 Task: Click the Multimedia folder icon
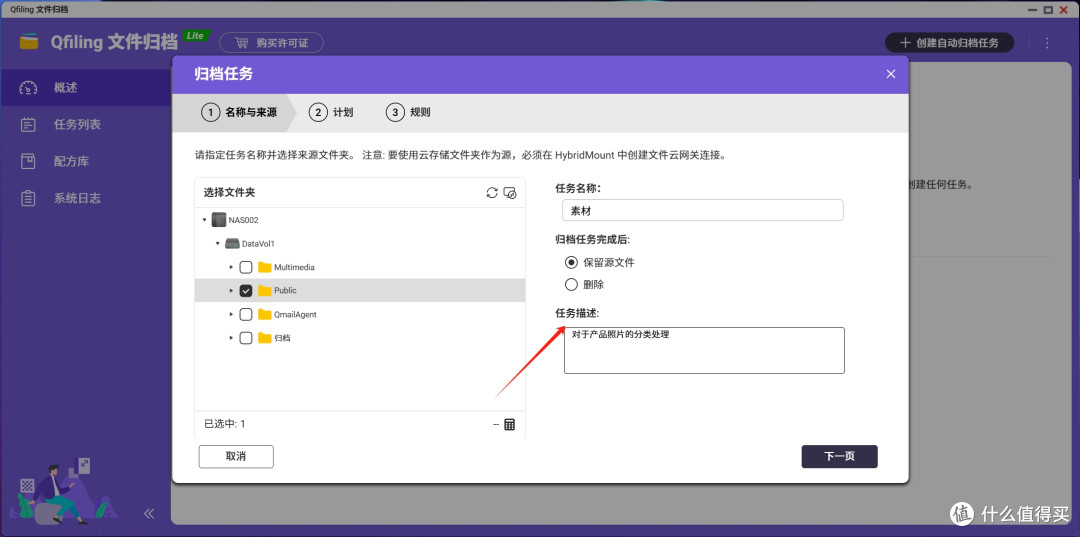(x=264, y=267)
